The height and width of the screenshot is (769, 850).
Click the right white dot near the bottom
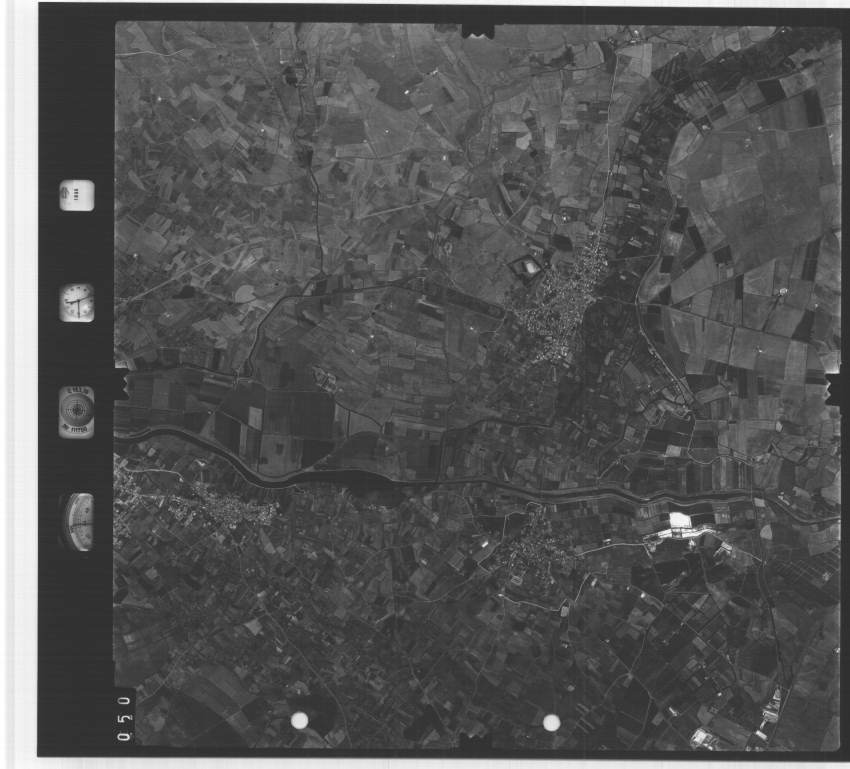coord(551,722)
